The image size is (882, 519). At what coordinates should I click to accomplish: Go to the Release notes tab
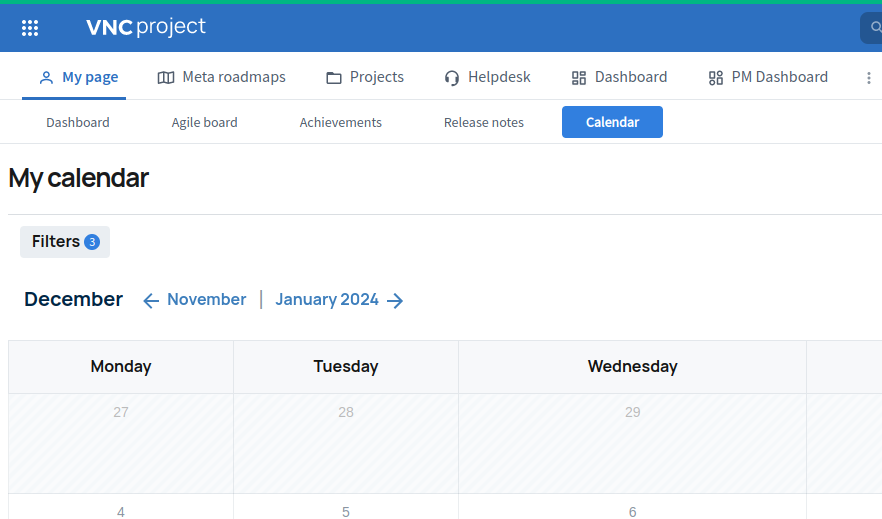tap(483, 122)
